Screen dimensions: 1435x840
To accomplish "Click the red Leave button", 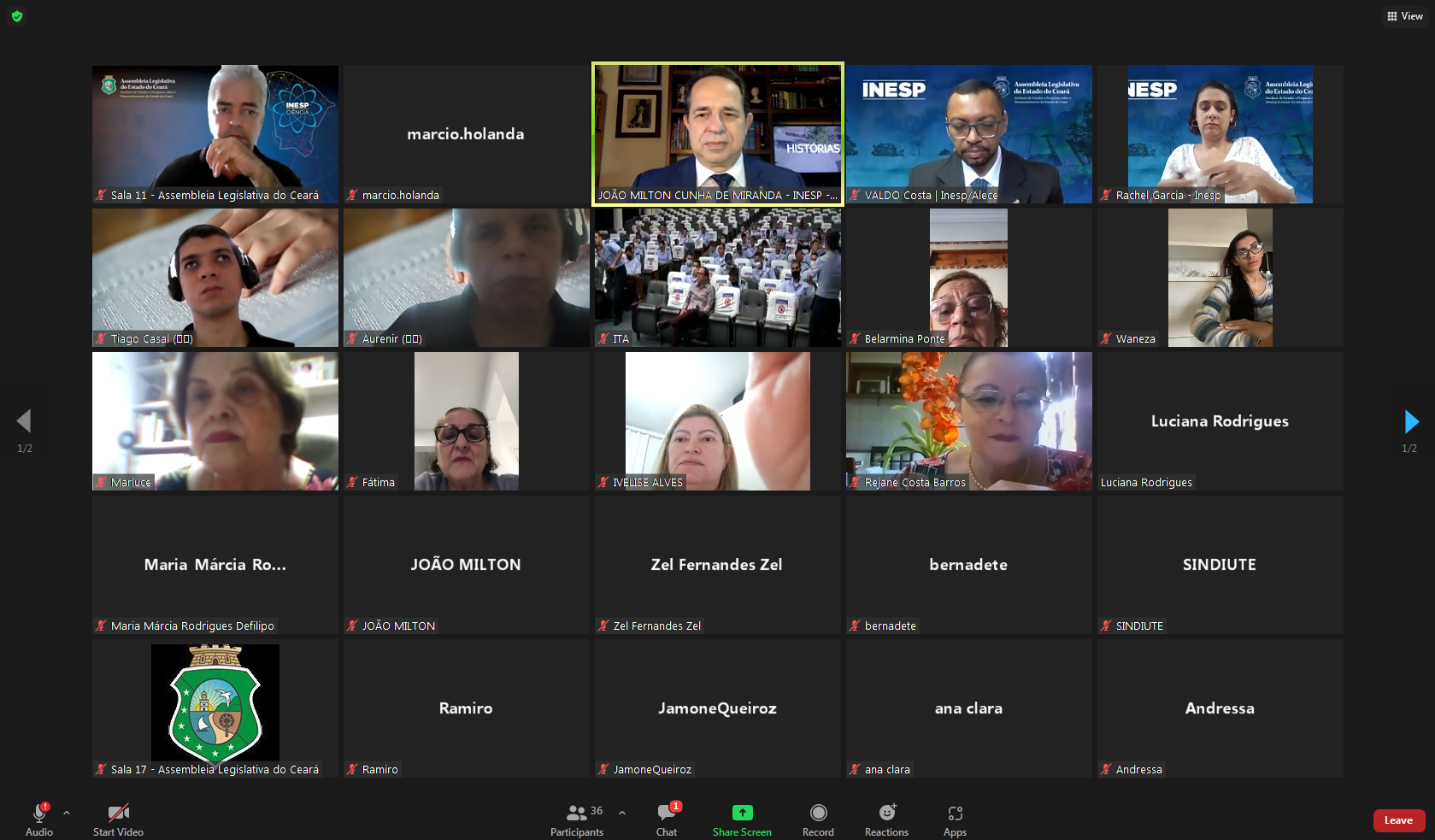I will (1398, 820).
